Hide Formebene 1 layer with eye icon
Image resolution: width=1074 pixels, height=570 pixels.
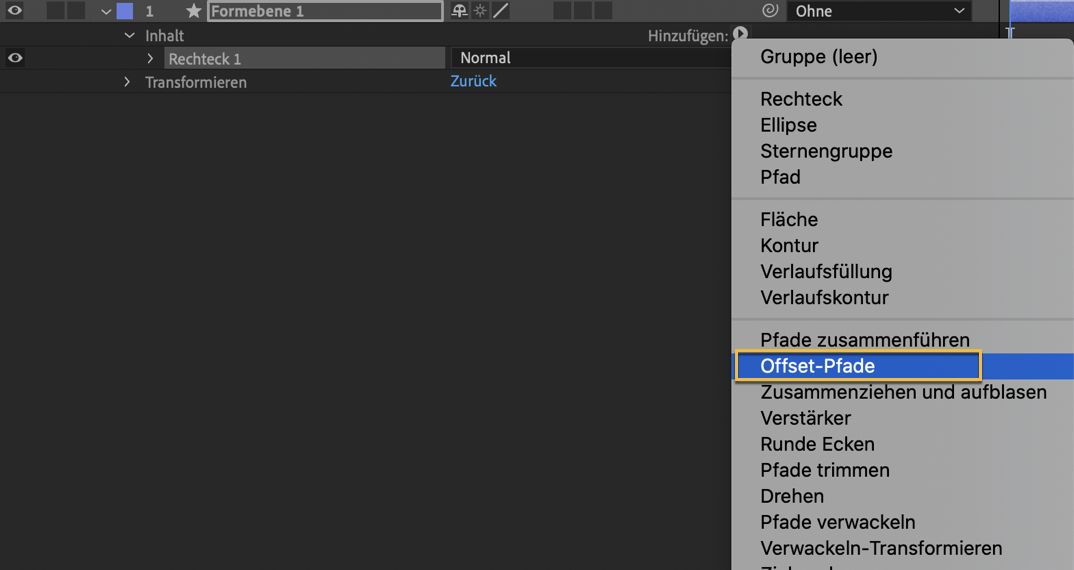tap(14, 10)
